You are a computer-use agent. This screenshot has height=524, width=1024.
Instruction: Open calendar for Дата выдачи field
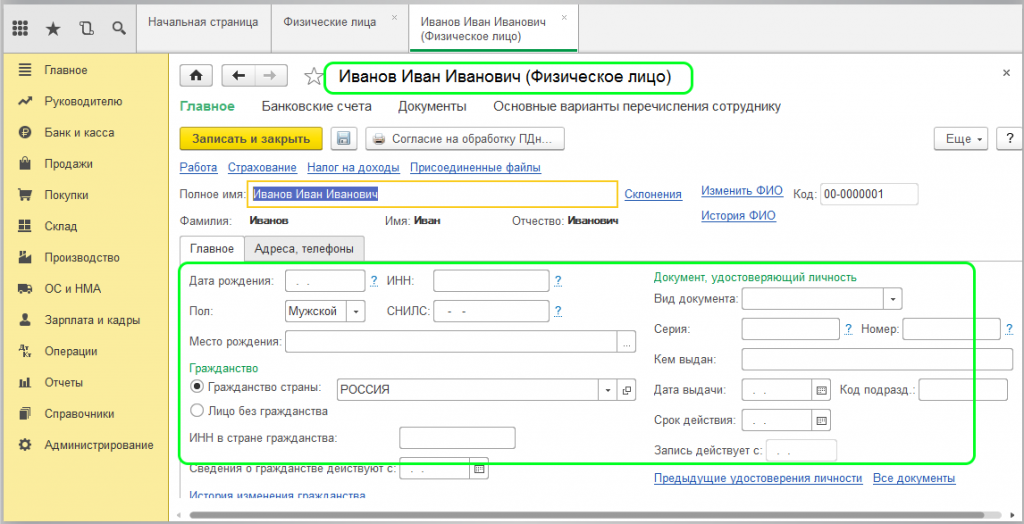point(822,390)
